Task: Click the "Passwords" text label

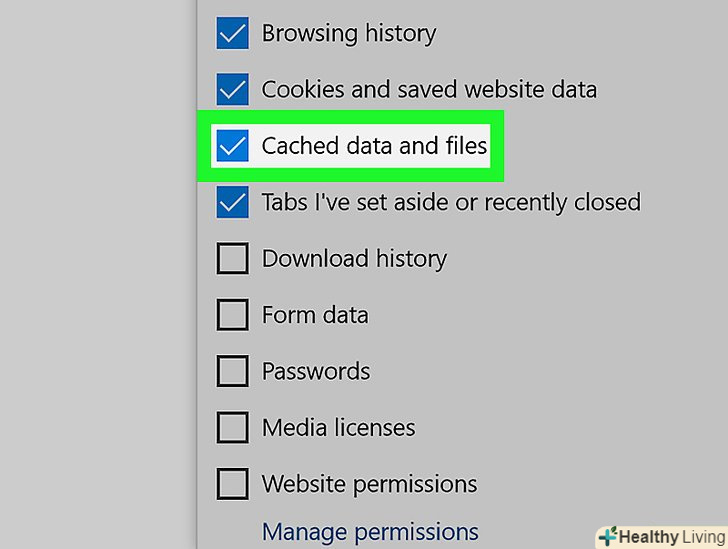Action: [316, 372]
